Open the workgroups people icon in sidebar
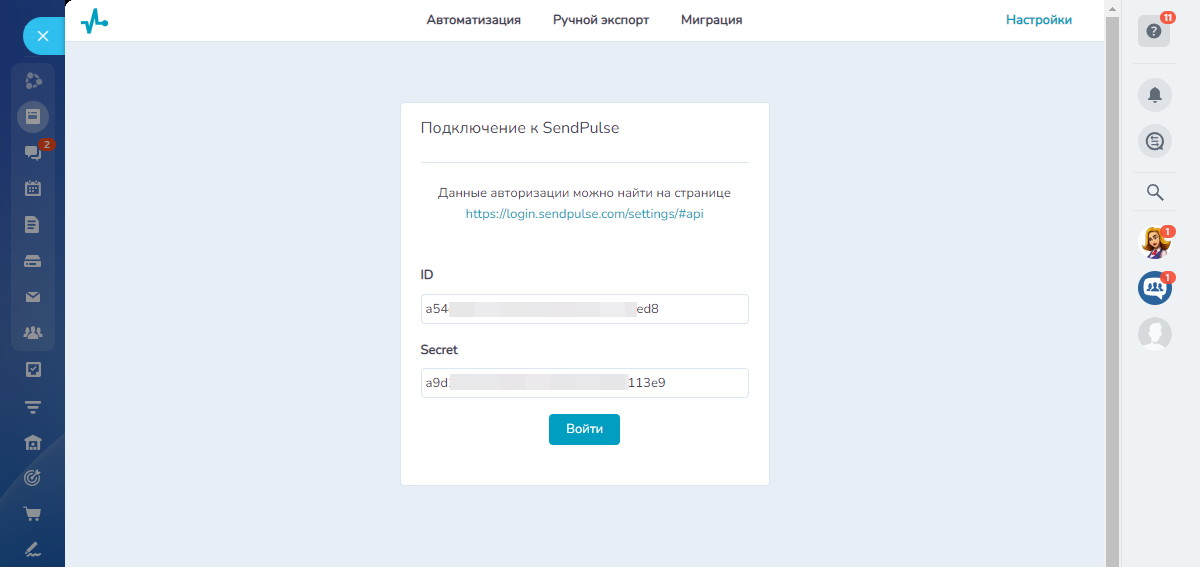The image size is (1200, 567). [33, 332]
